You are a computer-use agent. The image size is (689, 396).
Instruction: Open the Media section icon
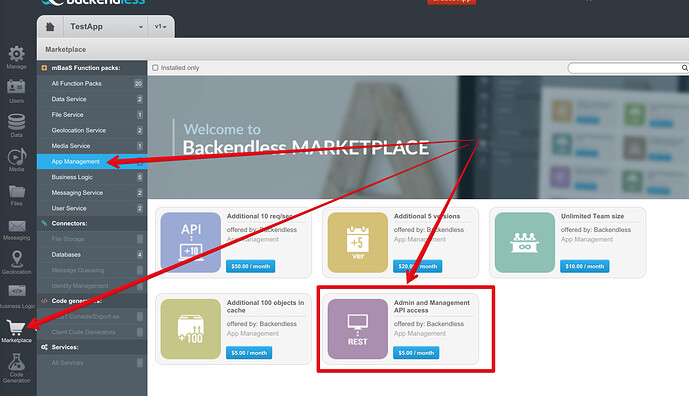pyautogui.click(x=17, y=157)
